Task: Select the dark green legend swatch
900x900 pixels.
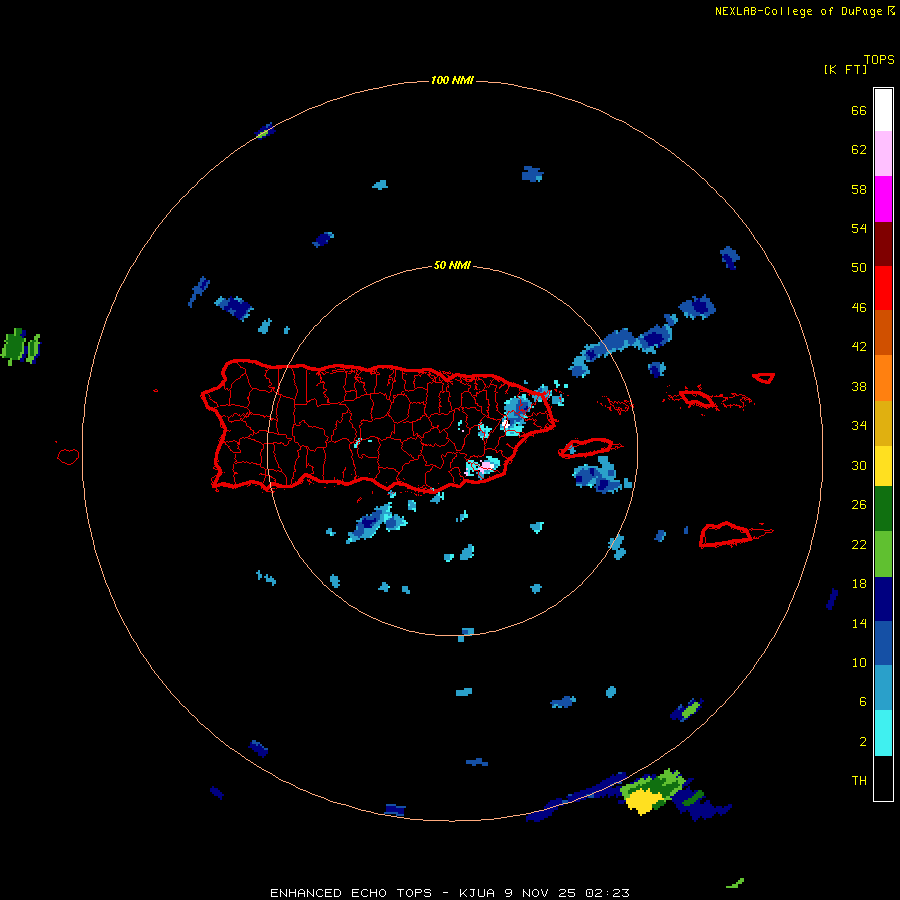Action: coord(883,509)
